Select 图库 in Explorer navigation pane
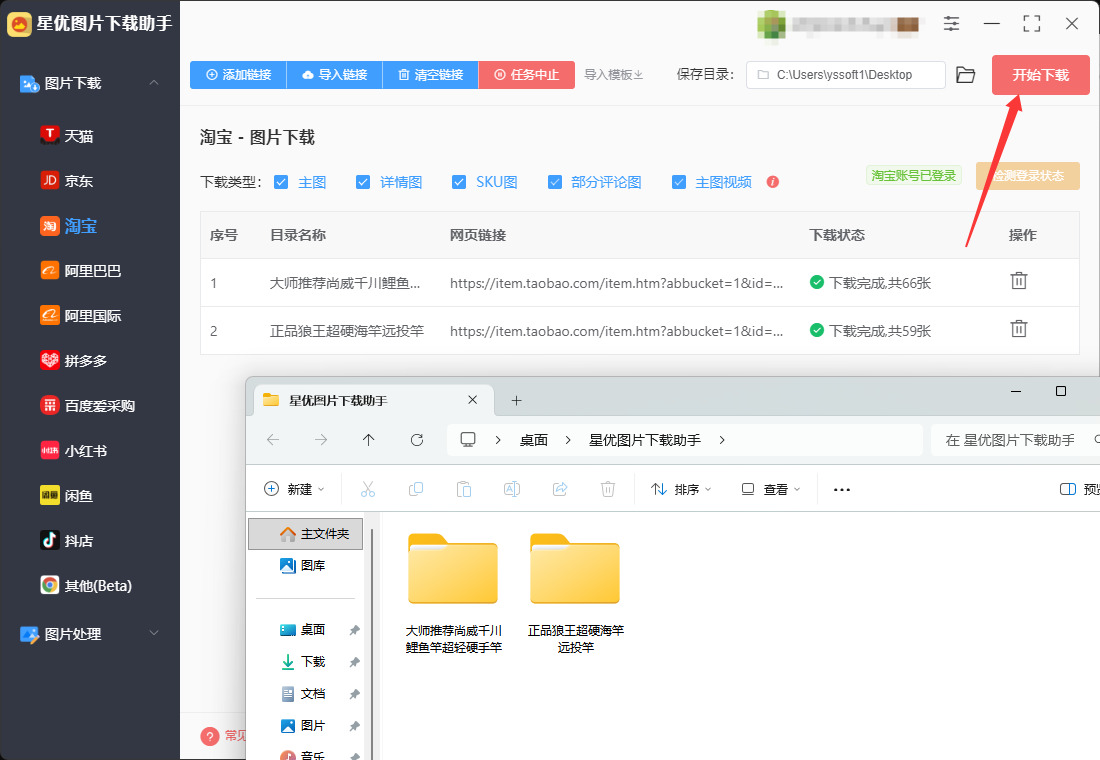1100x760 pixels. (x=303, y=566)
